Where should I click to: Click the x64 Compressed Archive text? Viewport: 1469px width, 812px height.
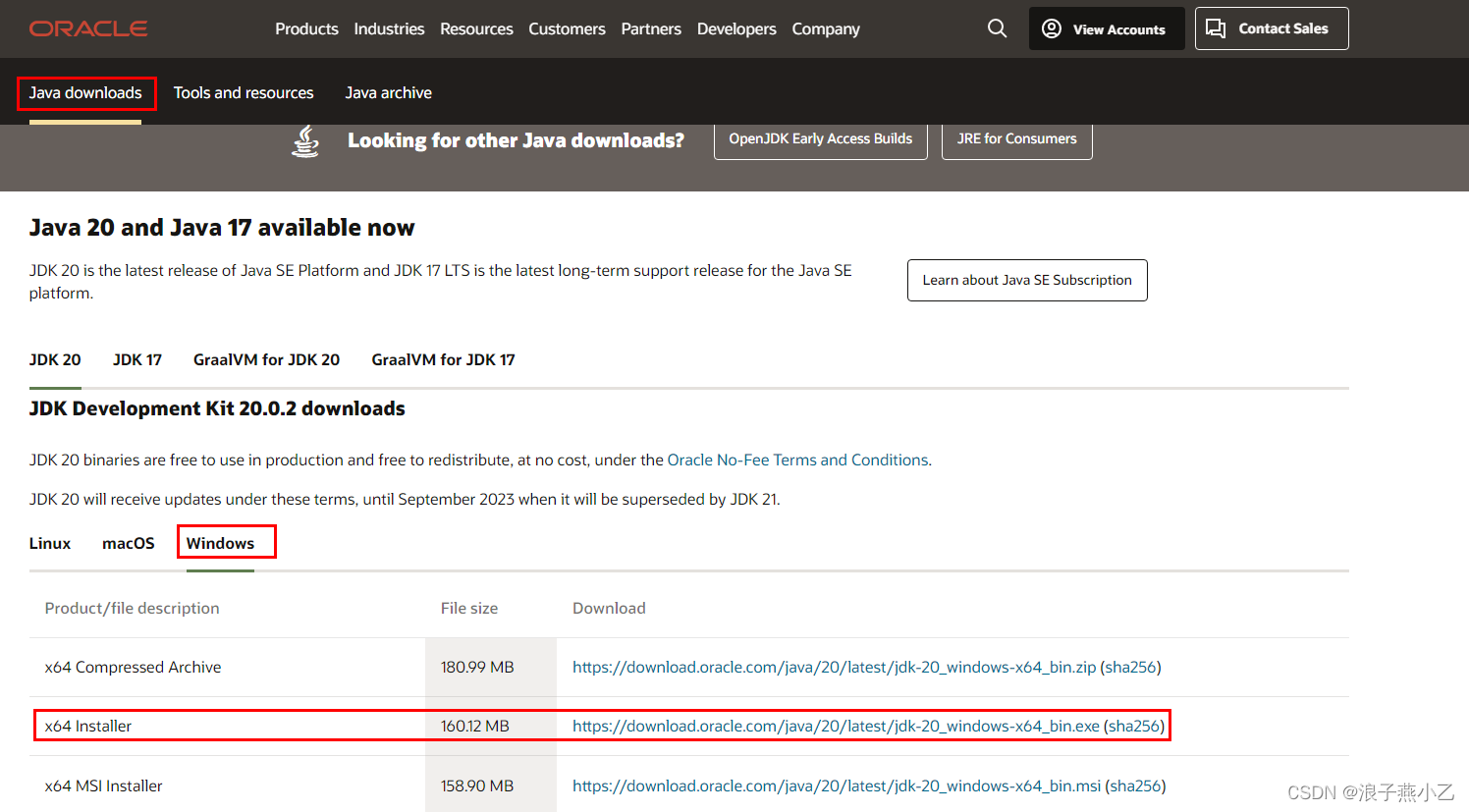(133, 667)
